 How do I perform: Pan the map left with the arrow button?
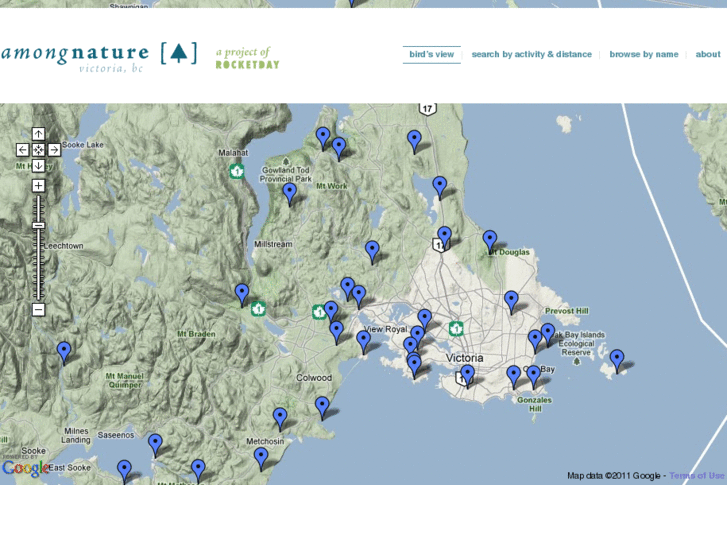(x=23, y=150)
